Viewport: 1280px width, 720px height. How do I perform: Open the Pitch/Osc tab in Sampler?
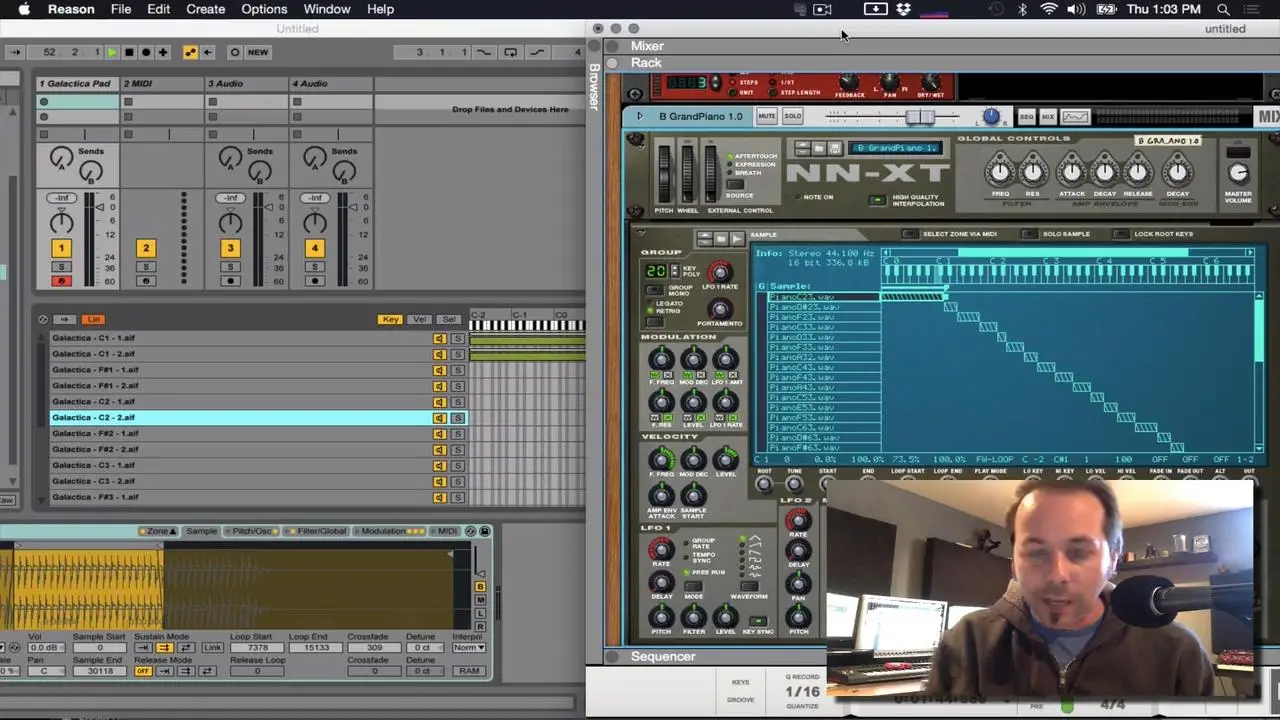(251, 531)
